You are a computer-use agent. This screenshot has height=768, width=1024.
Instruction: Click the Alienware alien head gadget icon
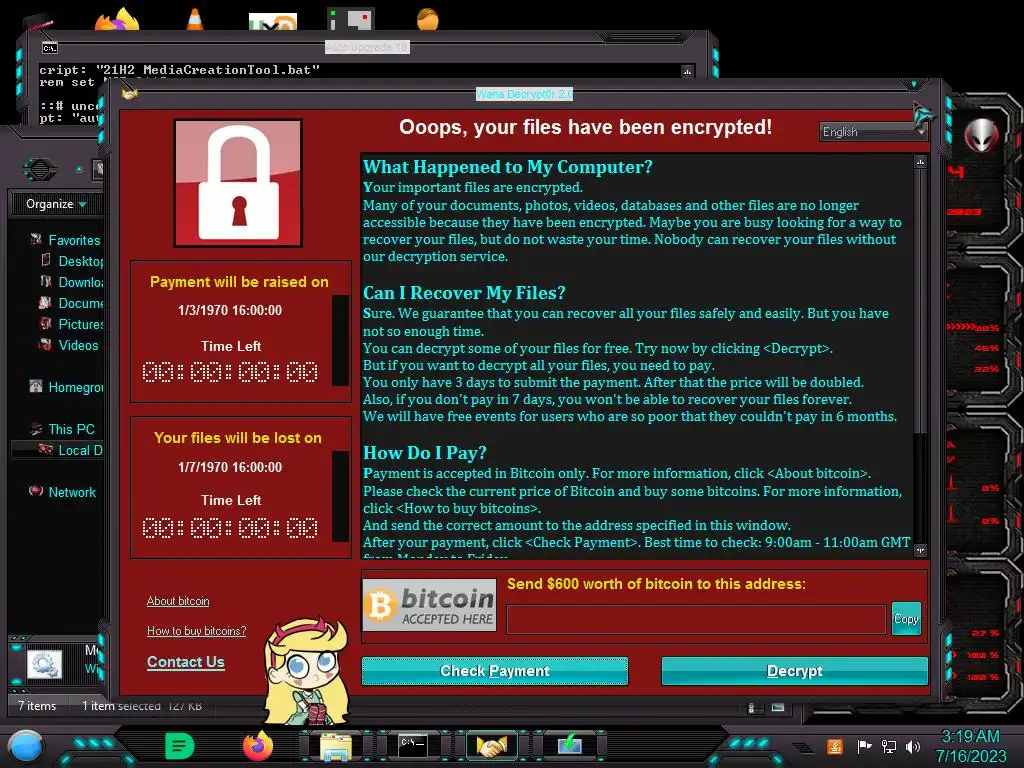pos(981,135)
